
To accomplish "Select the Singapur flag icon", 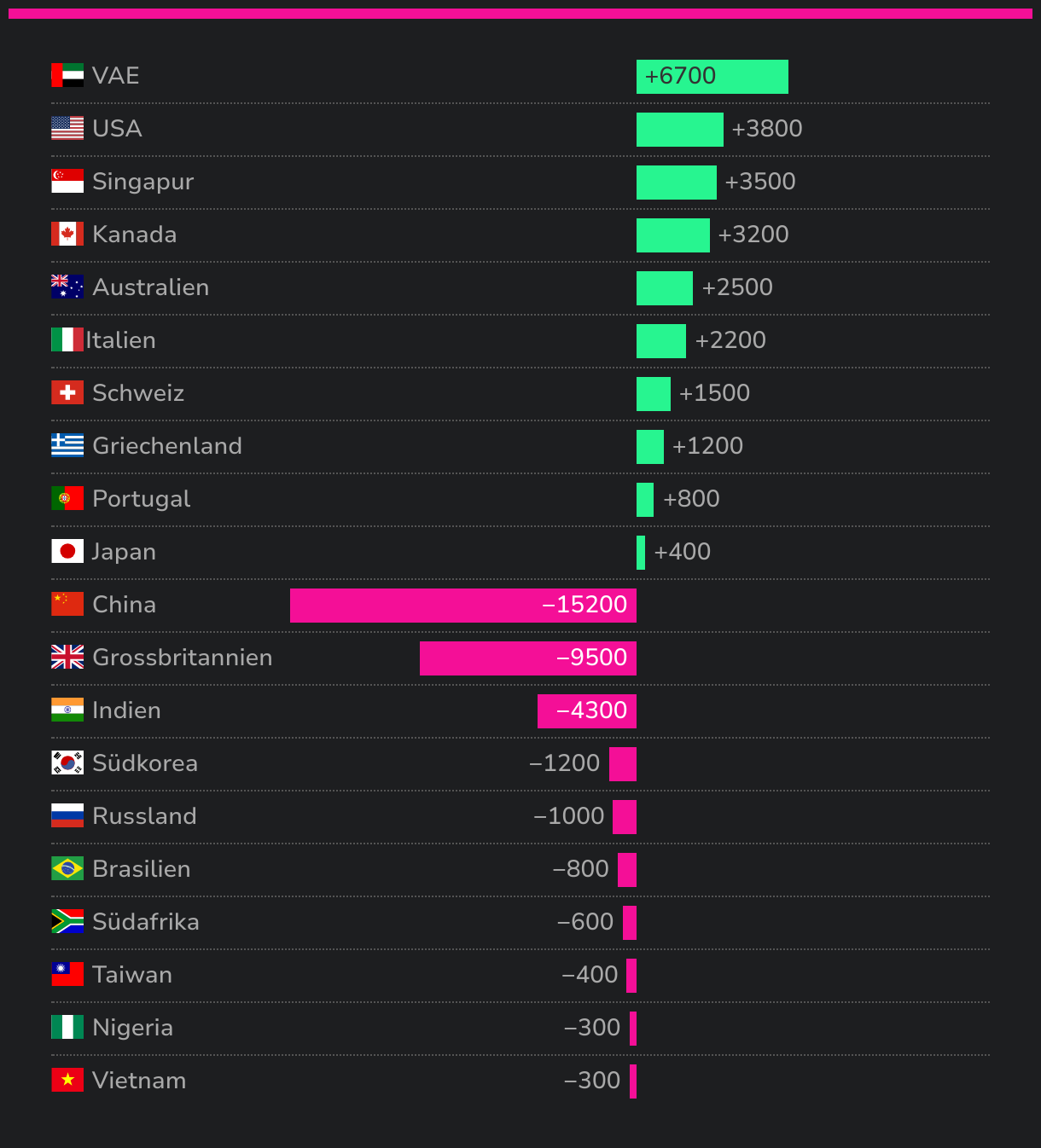I will click(x=67, y=181).
